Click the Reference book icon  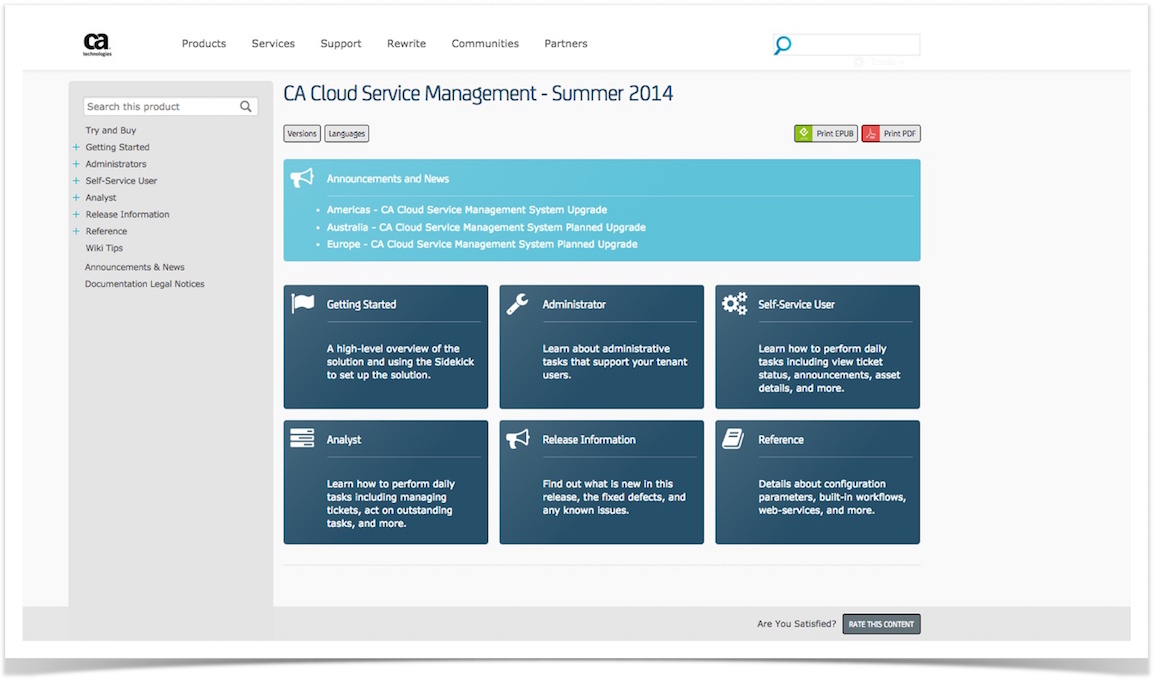[733, 438]
